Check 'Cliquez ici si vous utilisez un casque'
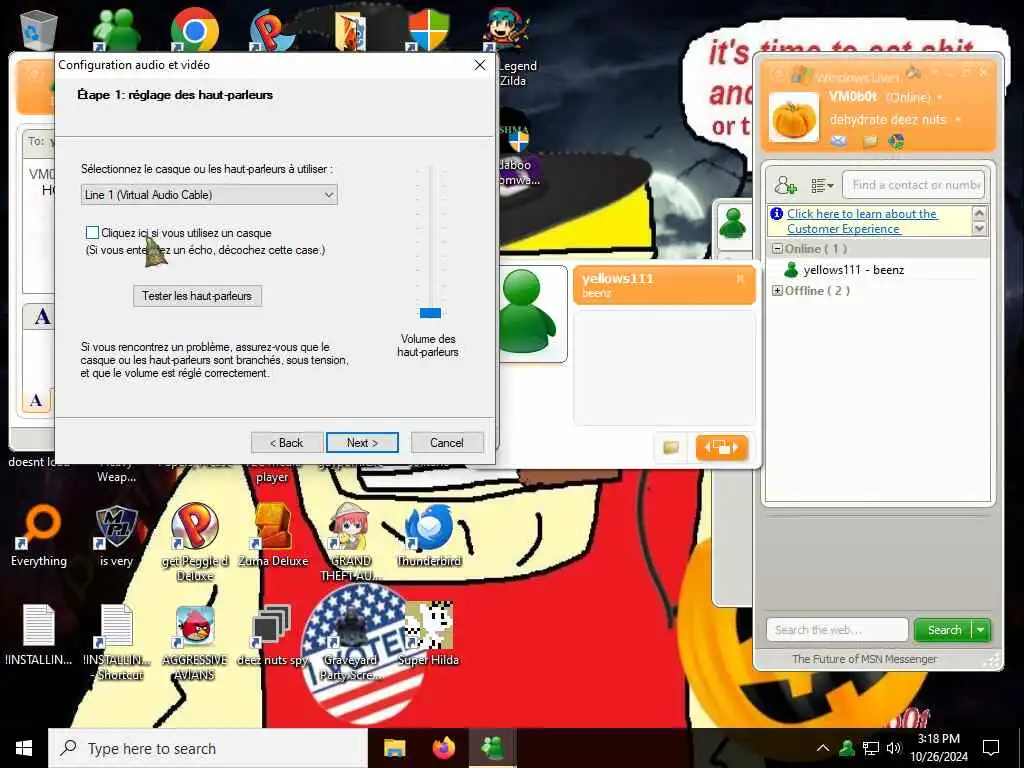Screen dimensions: 1024x768 click(x=92, y=232)
